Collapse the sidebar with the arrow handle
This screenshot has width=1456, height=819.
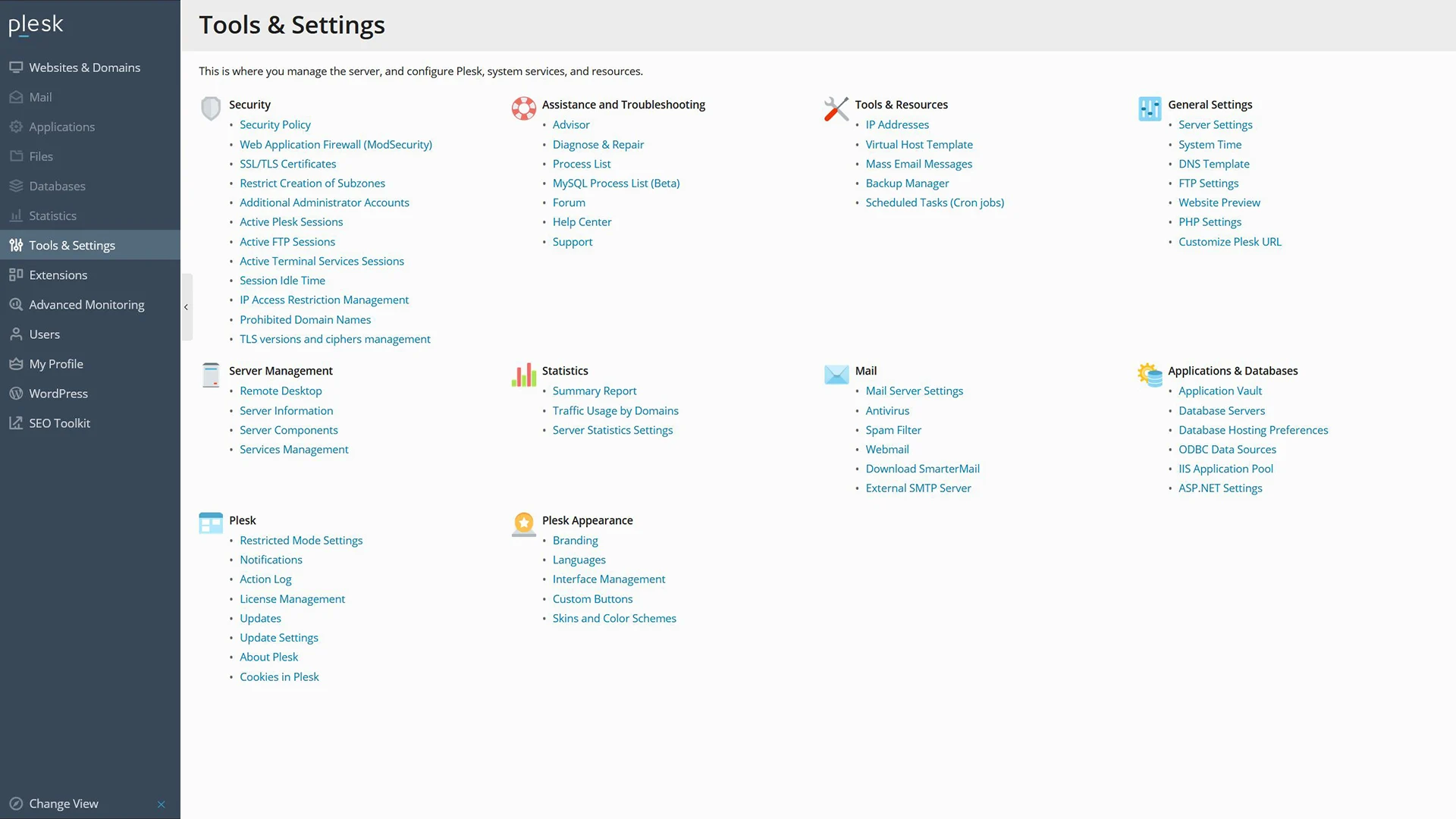[x=187, y=307]
